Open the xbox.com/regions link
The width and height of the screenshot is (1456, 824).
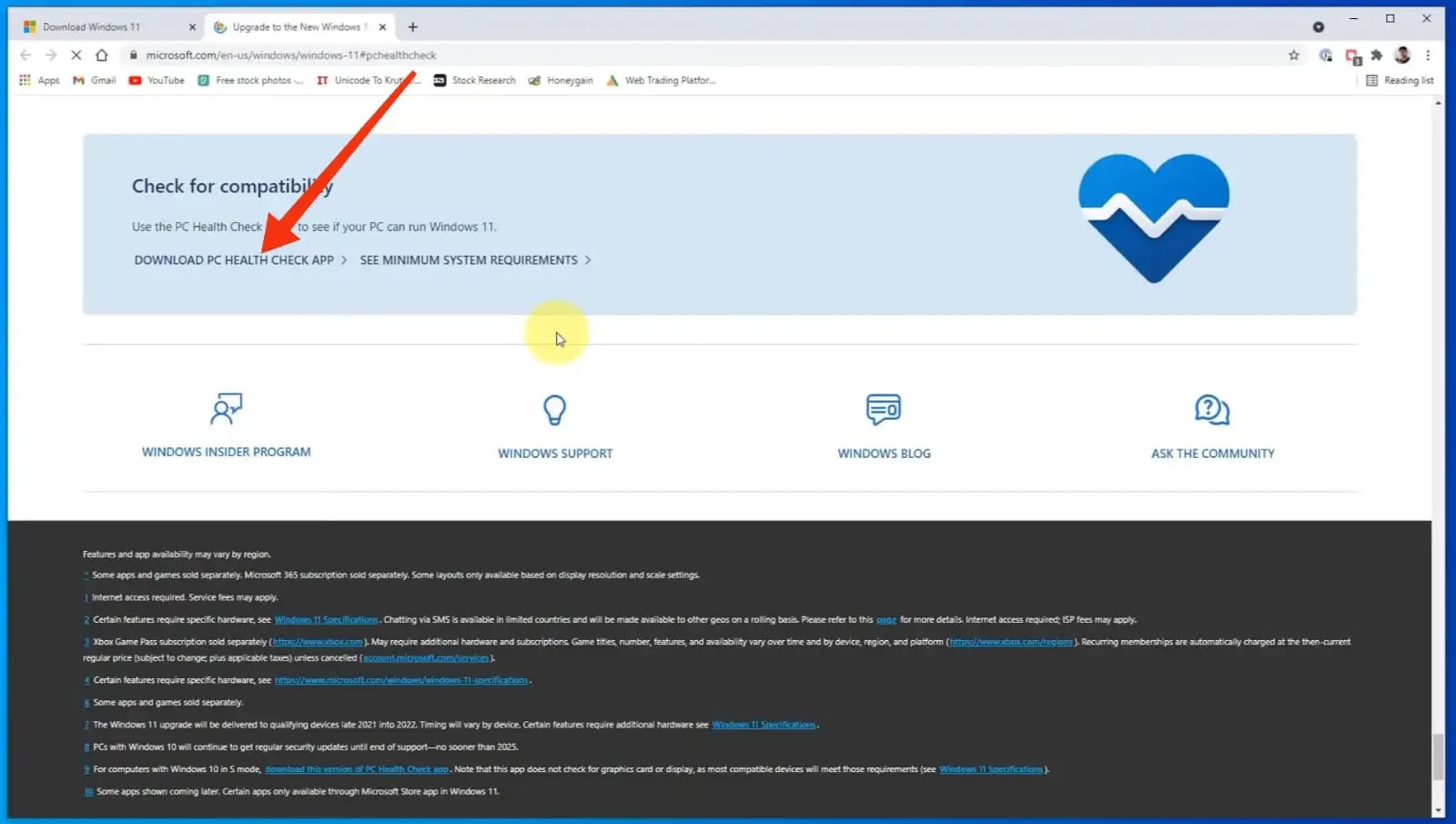click(x=1011, y=642)
